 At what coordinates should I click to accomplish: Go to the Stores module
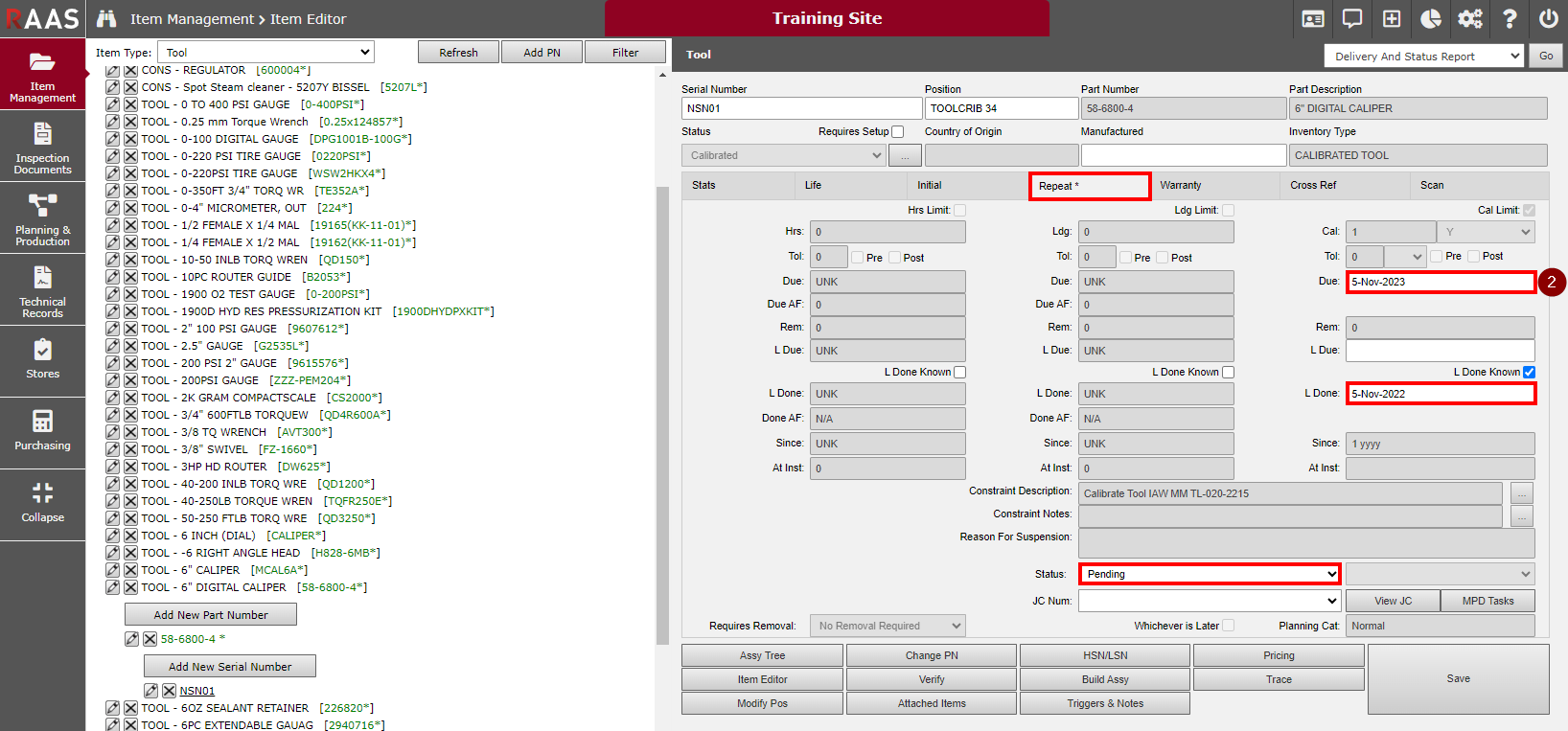pos(42,359)
